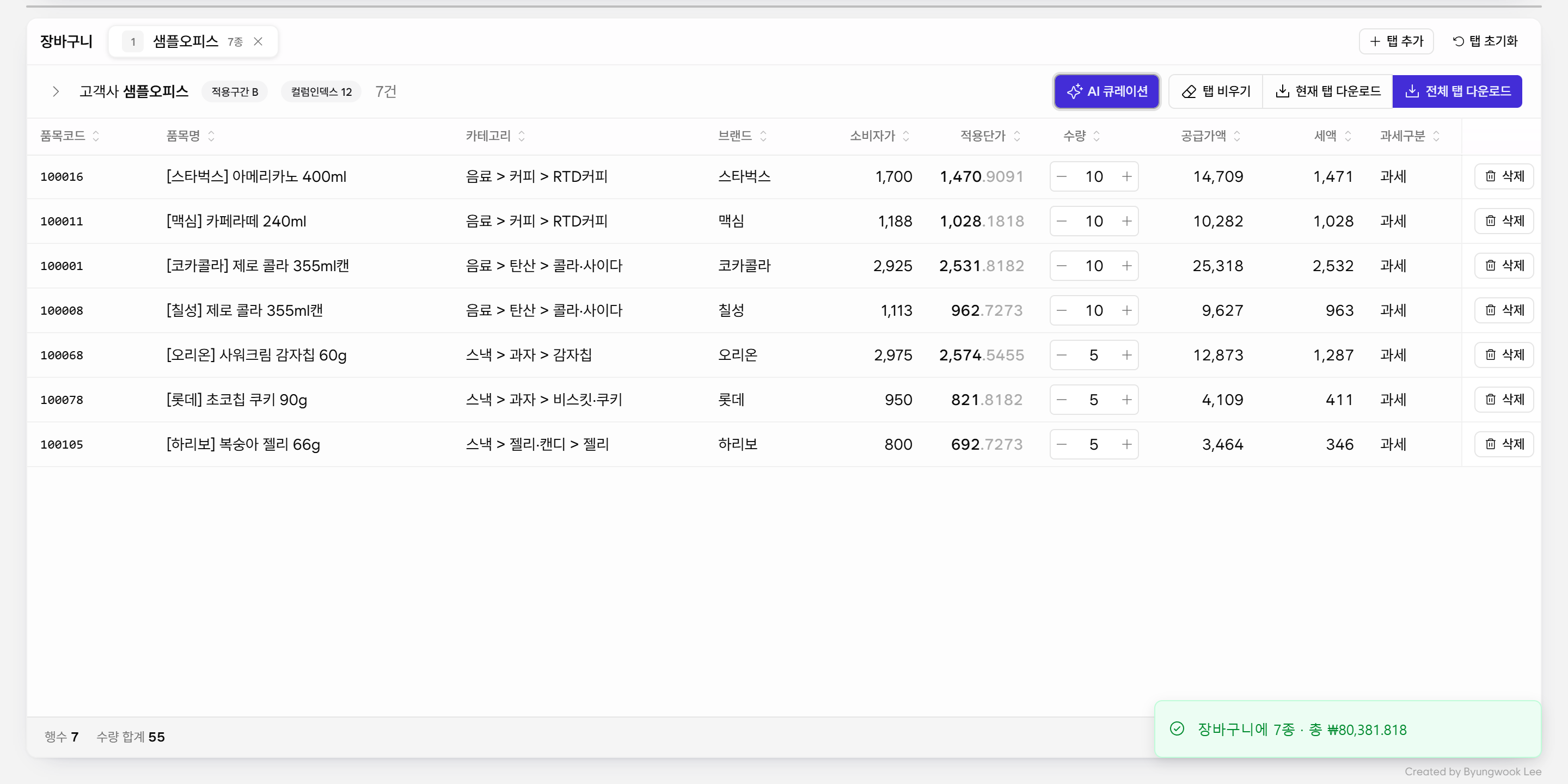Viewport: 1568px width, 784px height.
Task: Increase quantity for 롯데 초코칩 쿠키
Action: click(1126, 400)
